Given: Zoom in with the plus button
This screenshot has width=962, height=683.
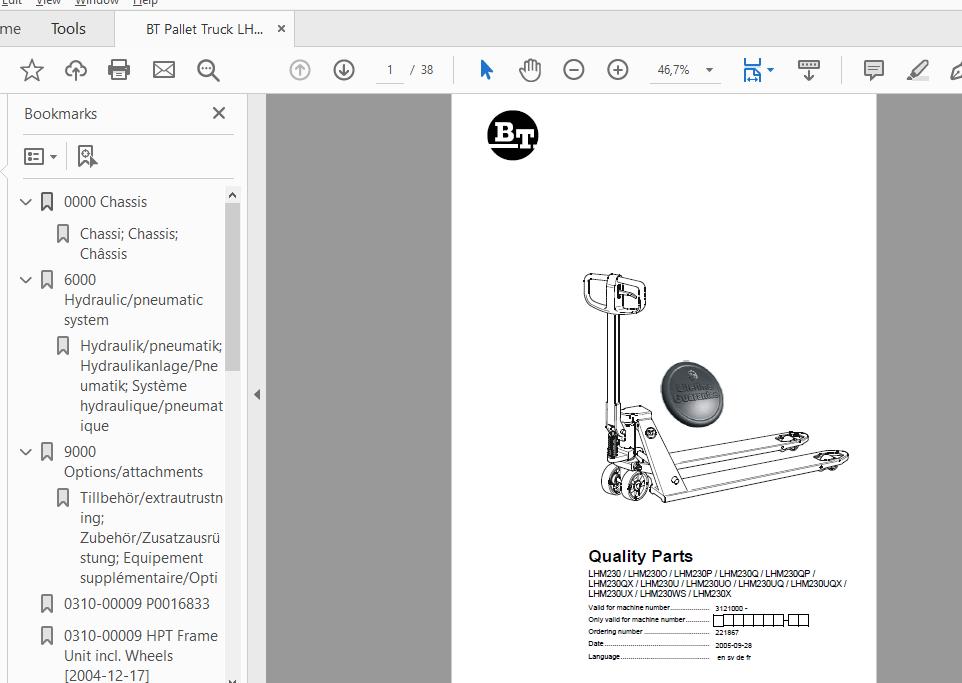Looking at the screenshot, I should tap(618, 70).
